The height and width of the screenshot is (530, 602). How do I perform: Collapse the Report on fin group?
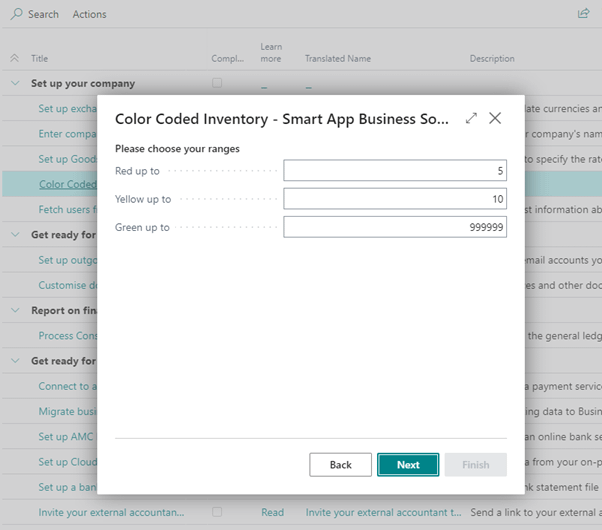pyautogui.click(x=15, y=310)
